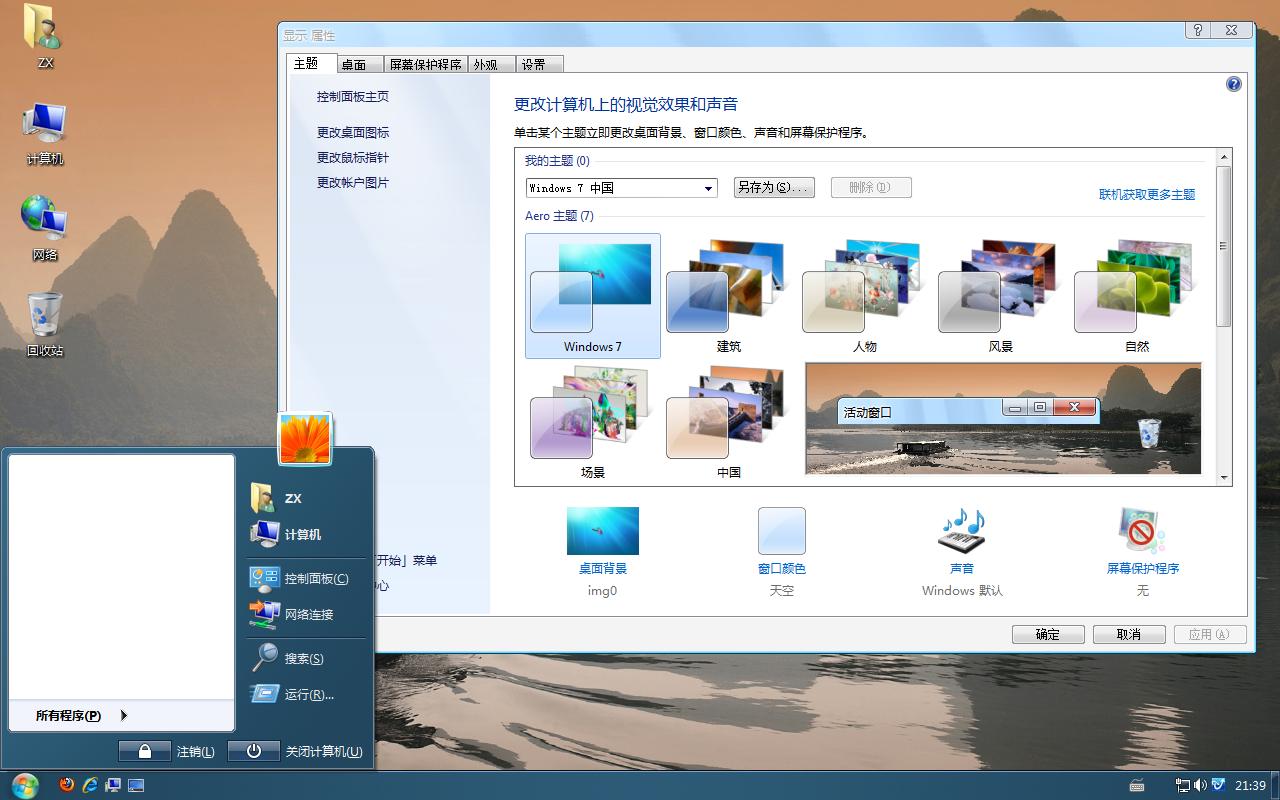
Task: Select the 建筑 Aero theme thumbnail
Action: click(x=725, y=285)
